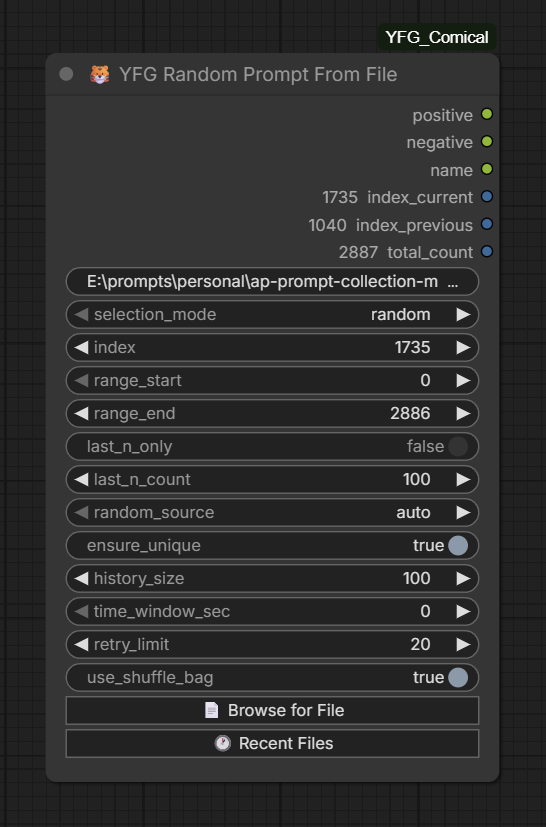This screenshot has width=546, height=827.
Task: Increase time_window_sec with right arrow
Action: tap(464, 611)
